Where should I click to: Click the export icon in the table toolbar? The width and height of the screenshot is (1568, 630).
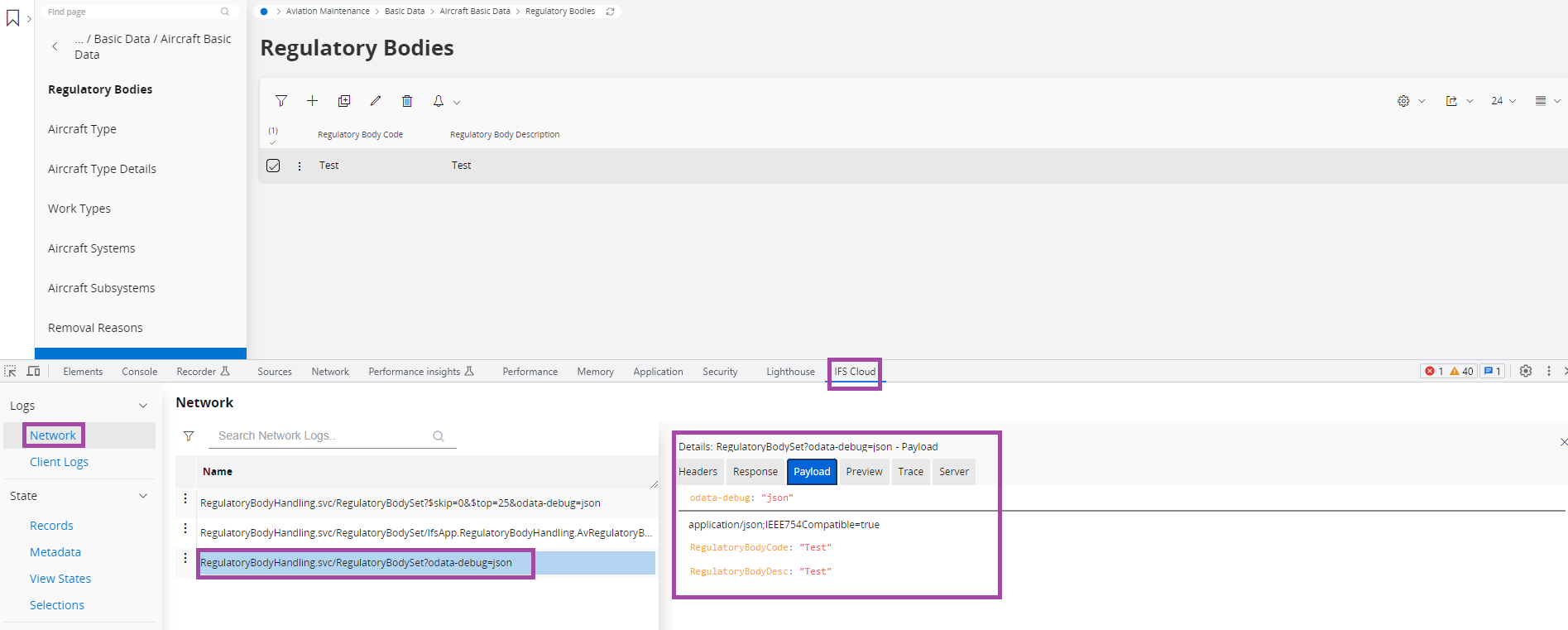1451,101
